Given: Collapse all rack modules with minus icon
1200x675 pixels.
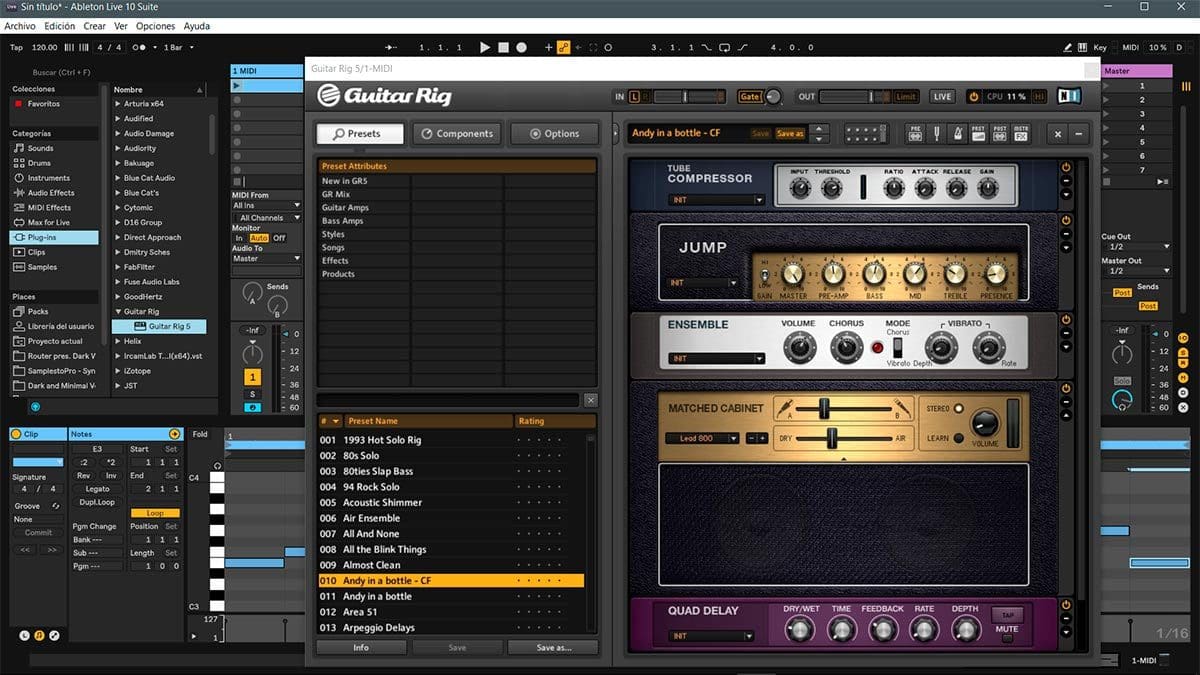Looking at the screenshot, I should (1078, 133).
